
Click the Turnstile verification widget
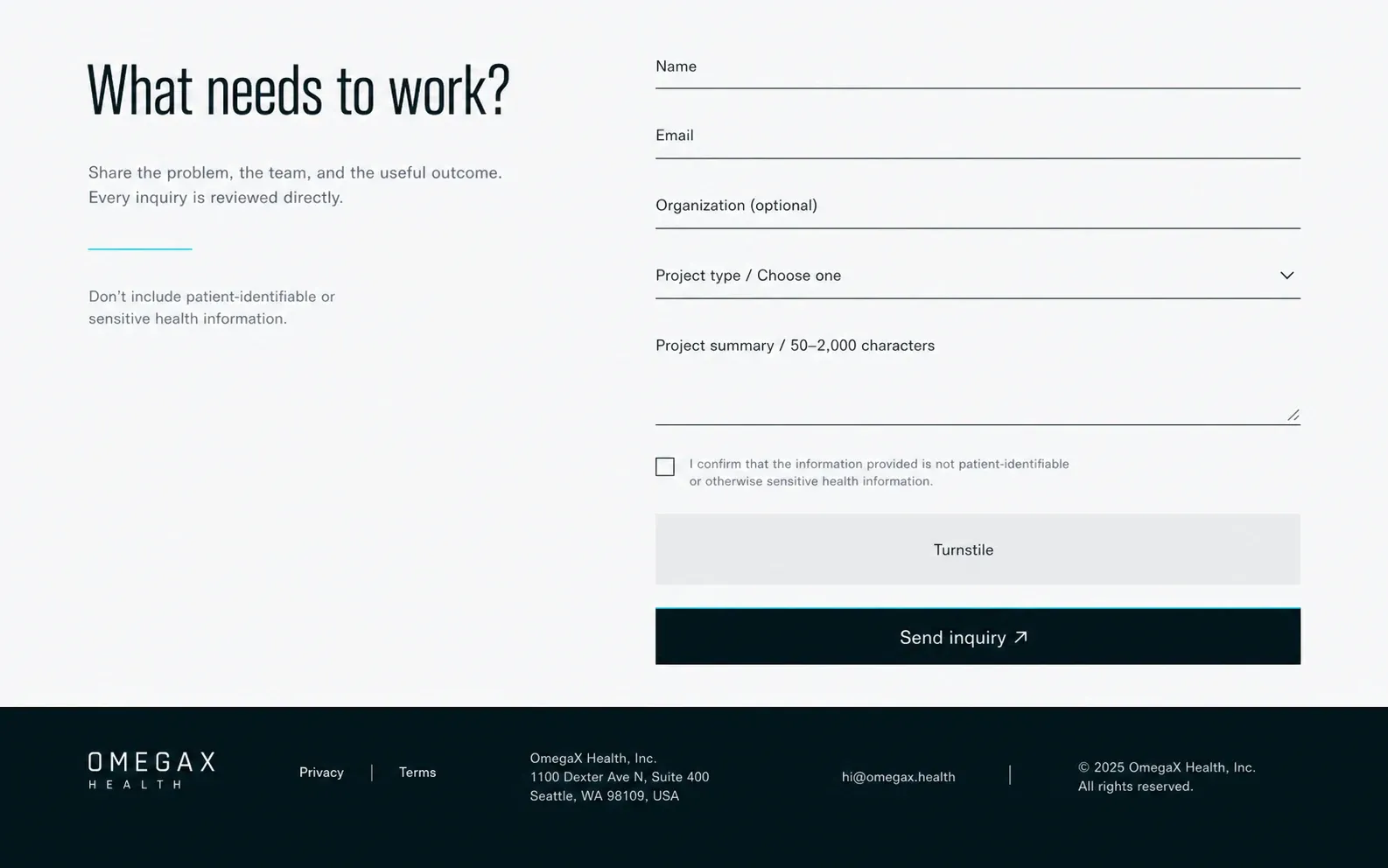coord(978,549)
